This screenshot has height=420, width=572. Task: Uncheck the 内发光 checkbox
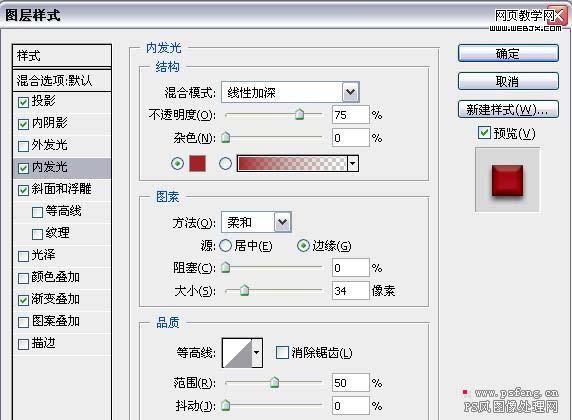coord(23,168)
